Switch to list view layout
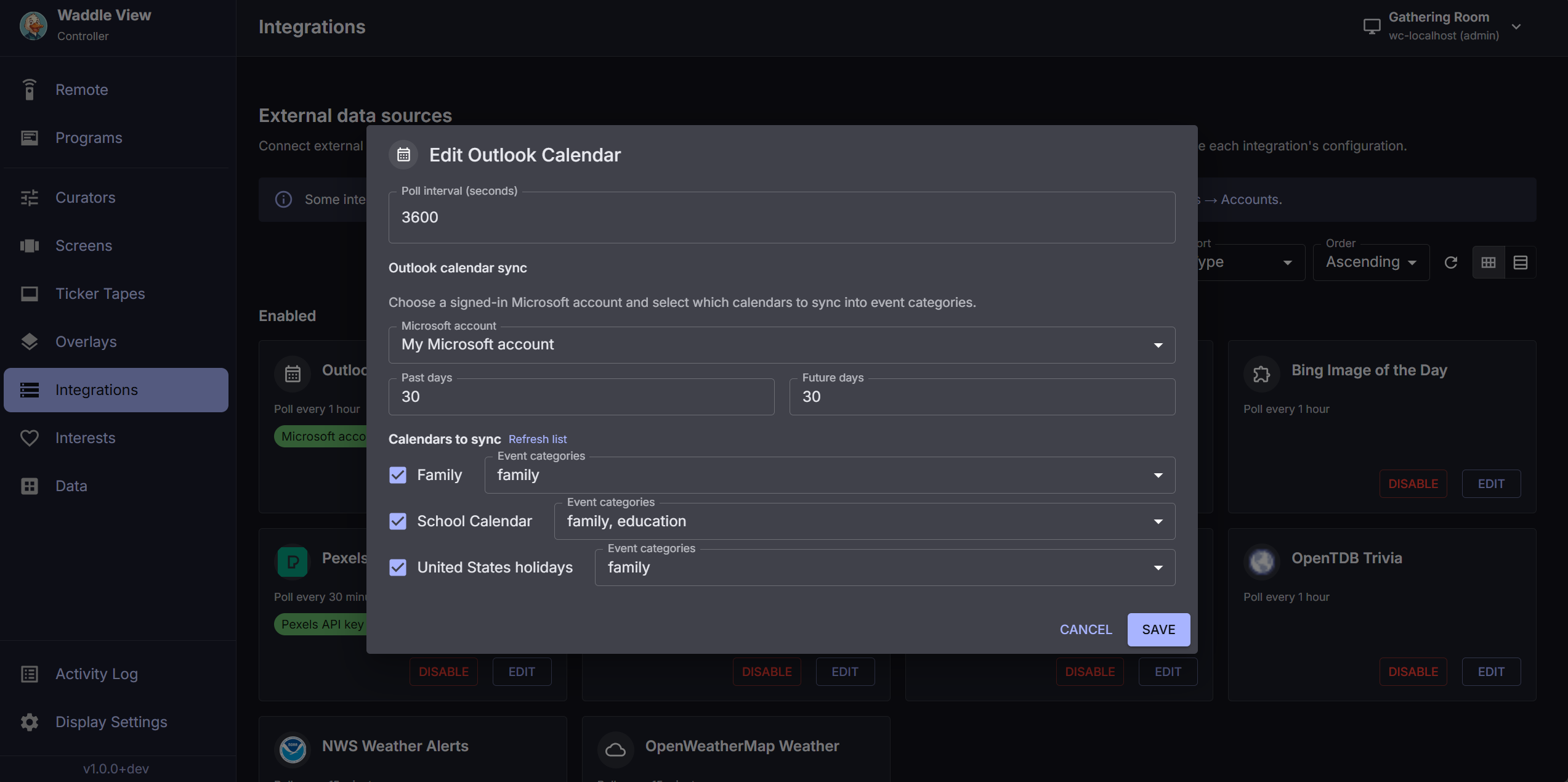This screenshot has width=1568, height=782. 1521,263
